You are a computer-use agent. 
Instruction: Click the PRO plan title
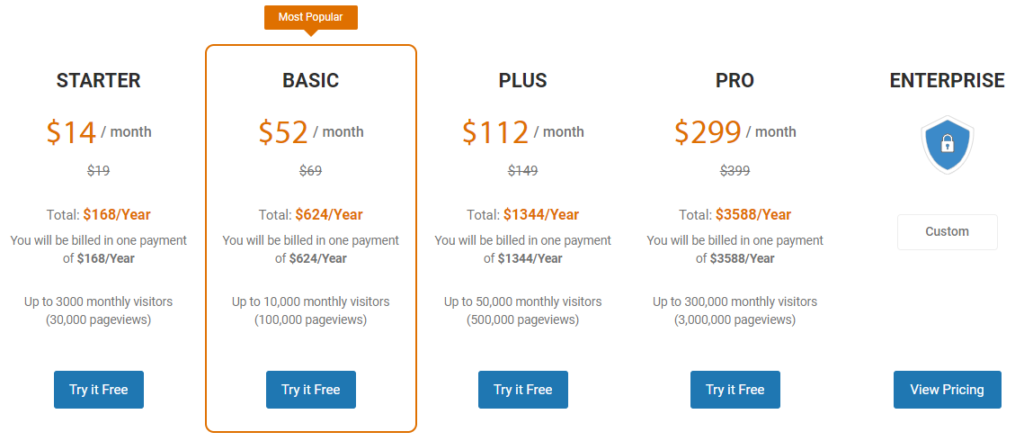(x=735, y=80)
